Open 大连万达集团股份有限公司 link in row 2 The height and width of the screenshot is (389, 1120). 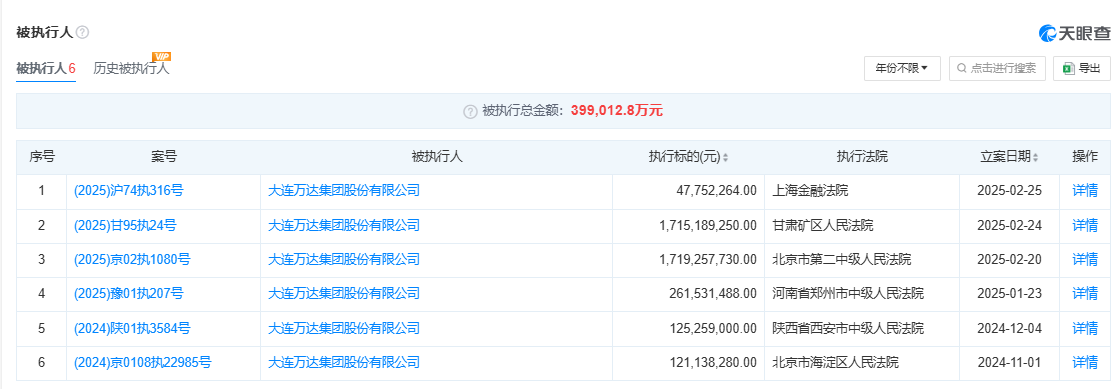344,226
